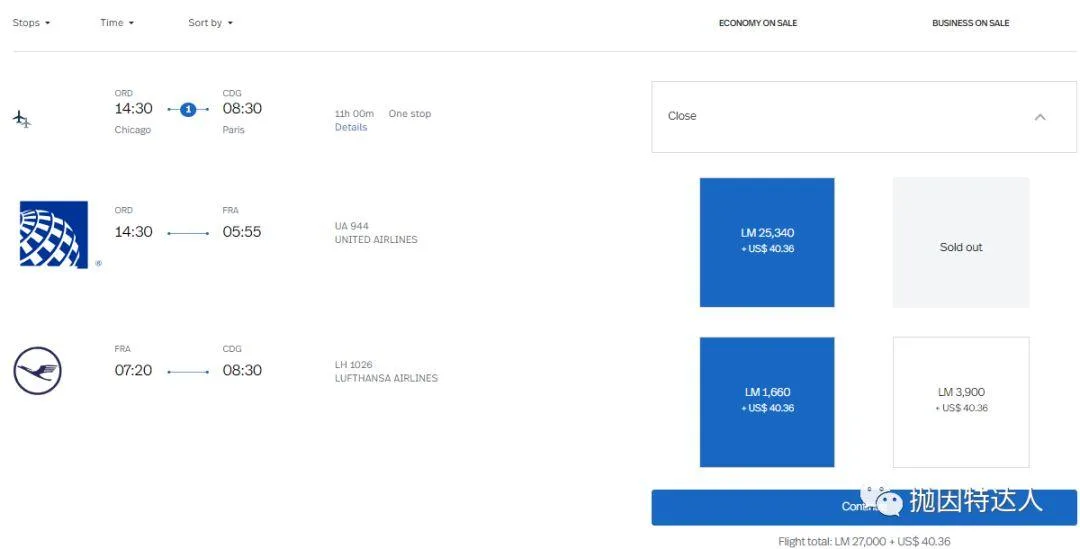The height and width of the screenshot is (549, 1080).
Task: Open the Time filter dropdown
Action: point(117,23)
